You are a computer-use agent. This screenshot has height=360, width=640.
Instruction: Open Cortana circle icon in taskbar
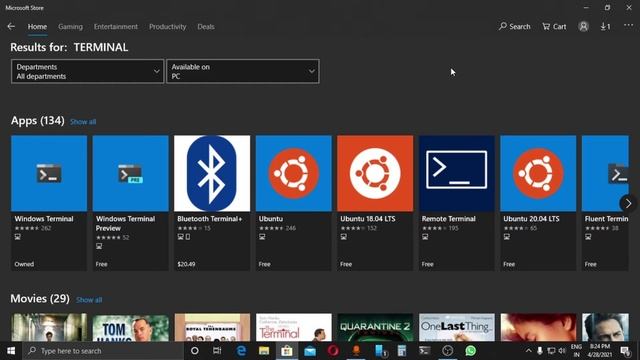[195, 351]
